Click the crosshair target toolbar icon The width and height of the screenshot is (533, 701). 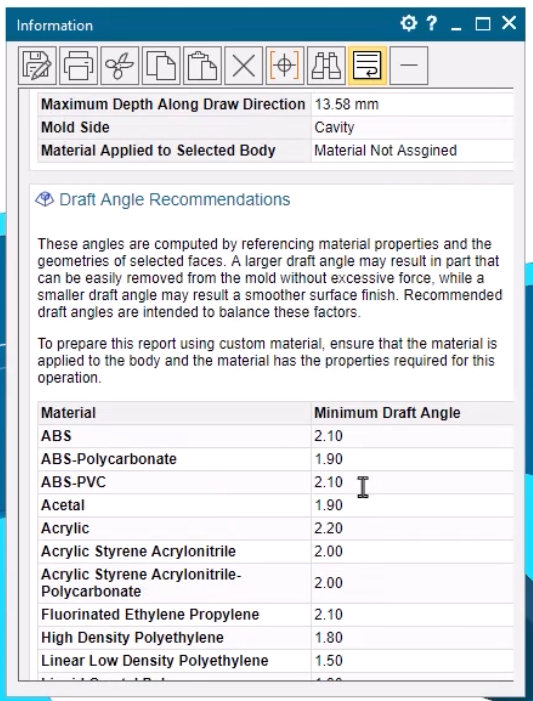[285, 66]
